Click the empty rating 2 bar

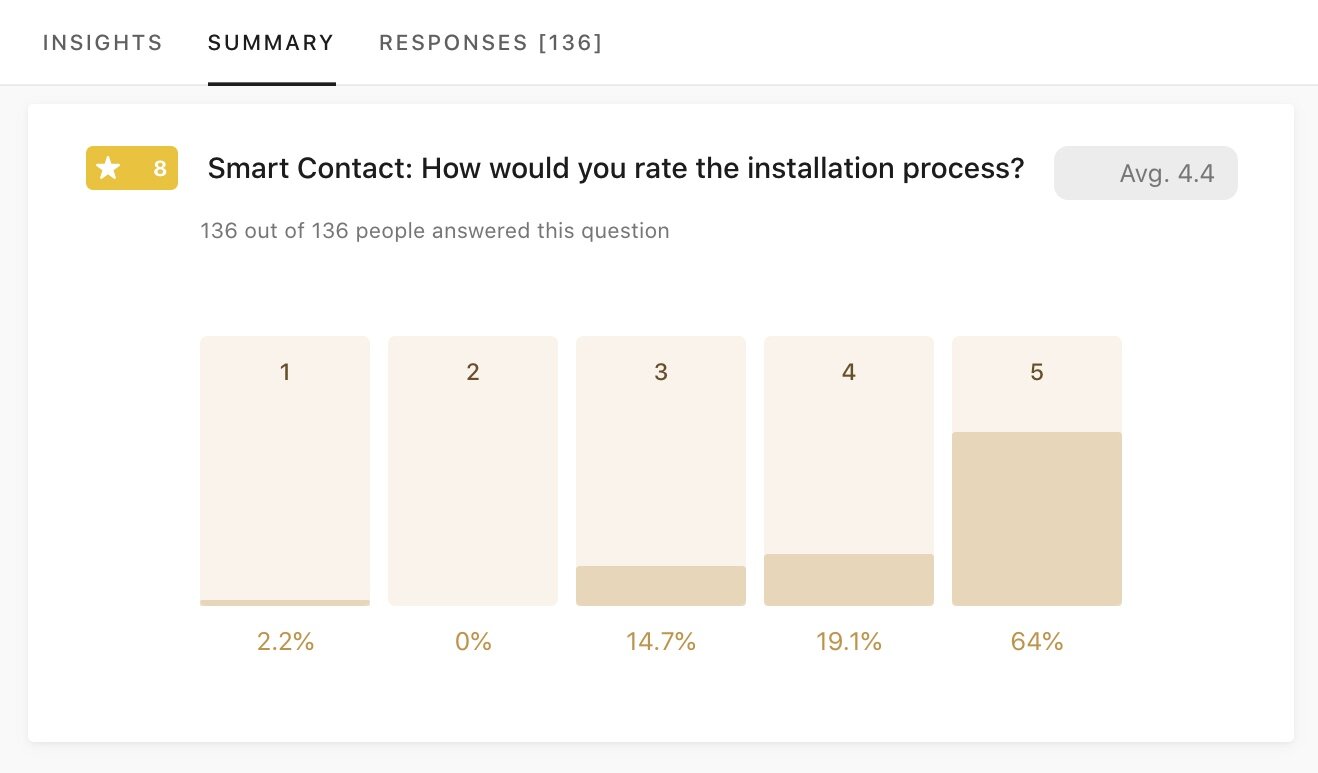[x=473, y=480]
